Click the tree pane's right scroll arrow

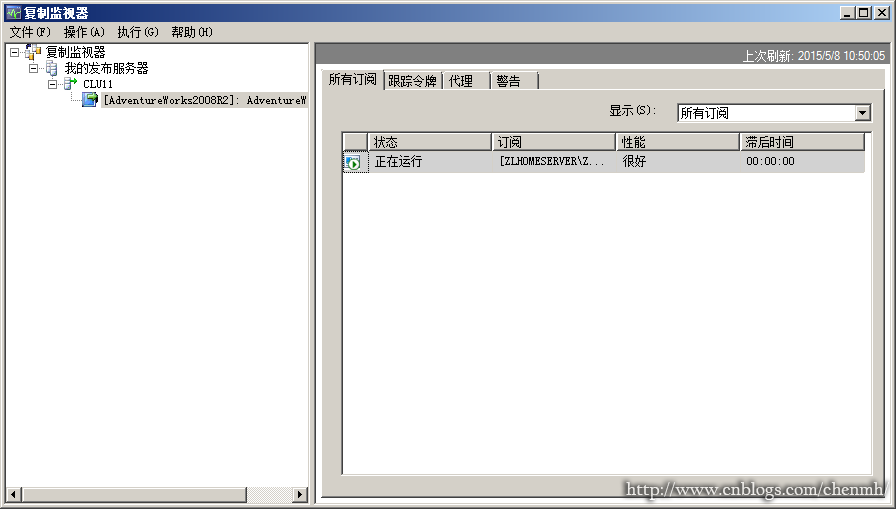click(x=300, y=495)
